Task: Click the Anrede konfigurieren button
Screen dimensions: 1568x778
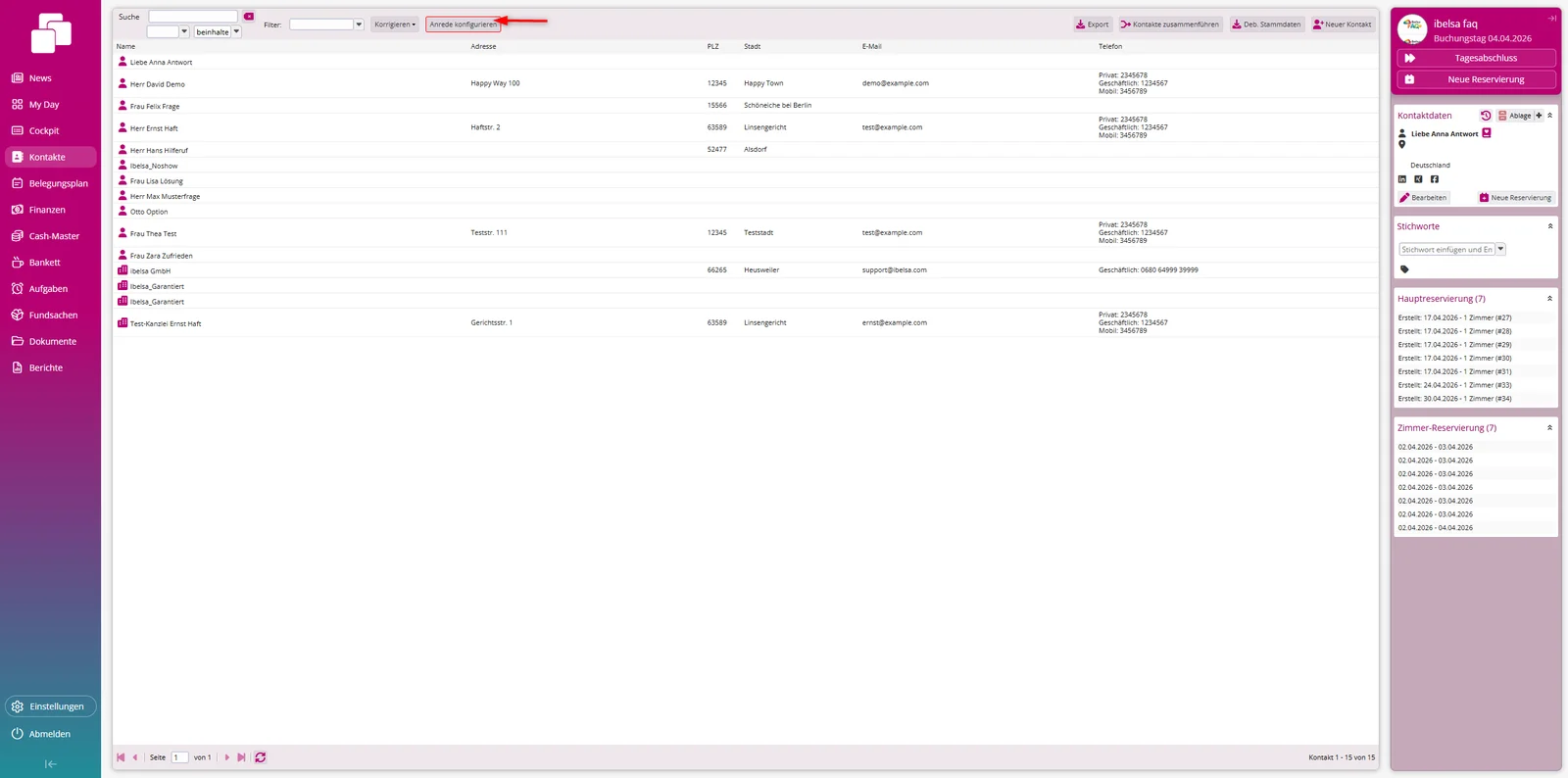Action: 463,24
